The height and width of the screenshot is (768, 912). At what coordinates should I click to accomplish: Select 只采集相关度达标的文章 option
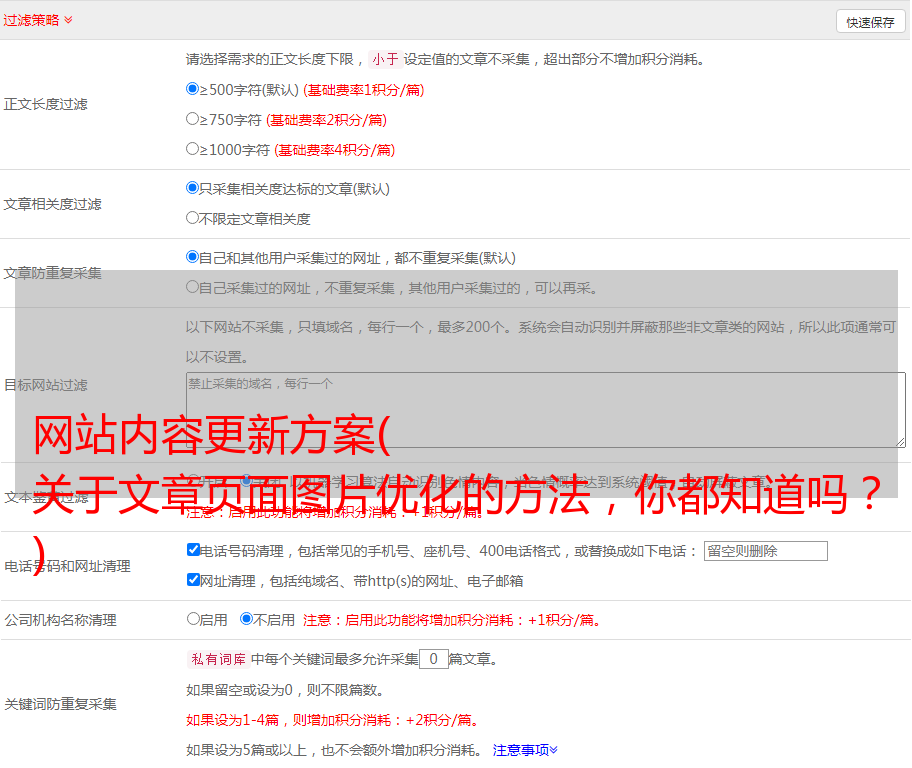click(x=193, y=188)
